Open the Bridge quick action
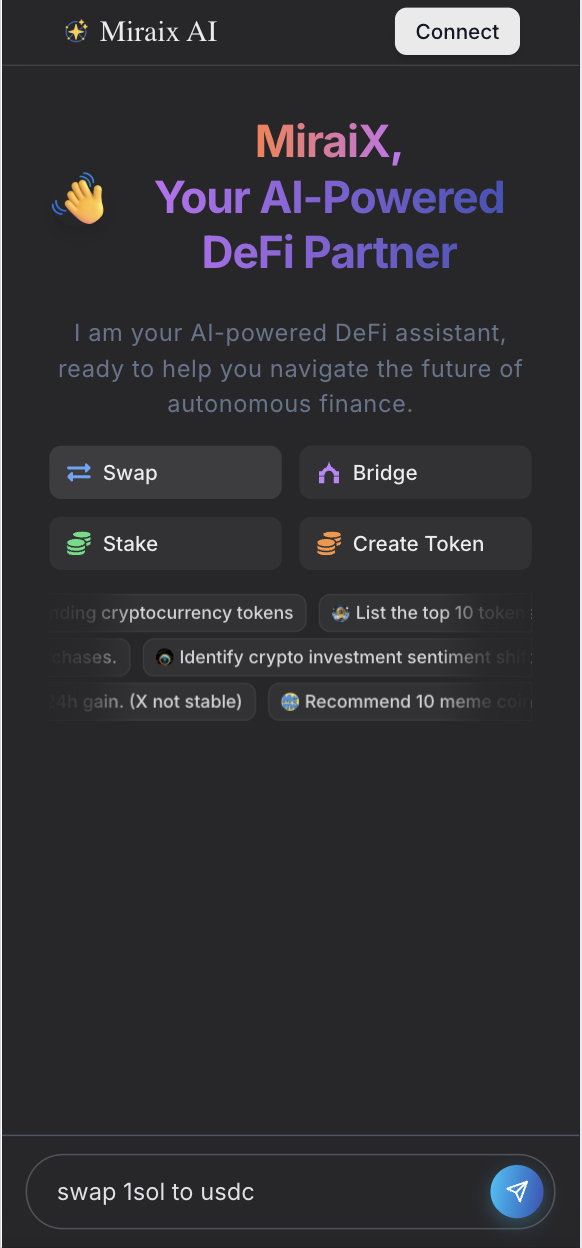Image resolution: width=582 pixels, height=1248 pixels. (x=415, y=472)
